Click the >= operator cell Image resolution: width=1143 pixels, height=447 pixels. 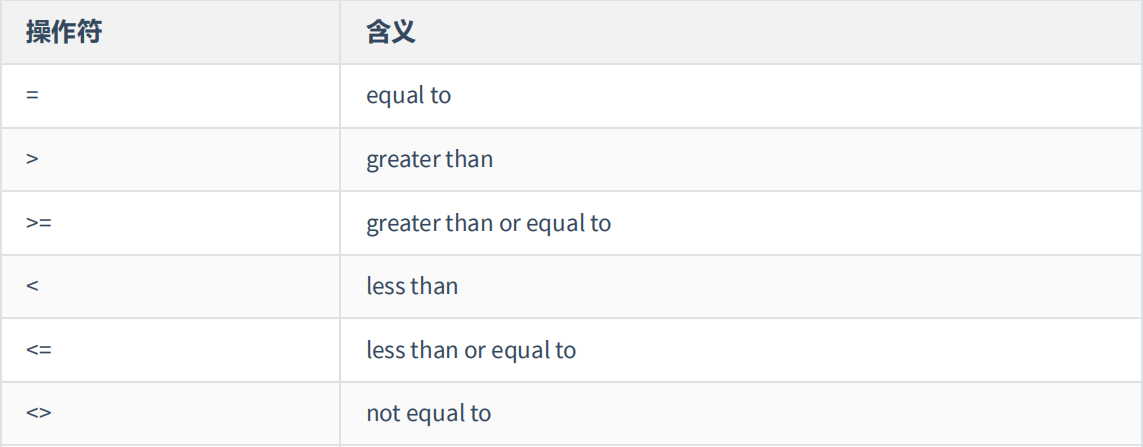coord(39,224)
